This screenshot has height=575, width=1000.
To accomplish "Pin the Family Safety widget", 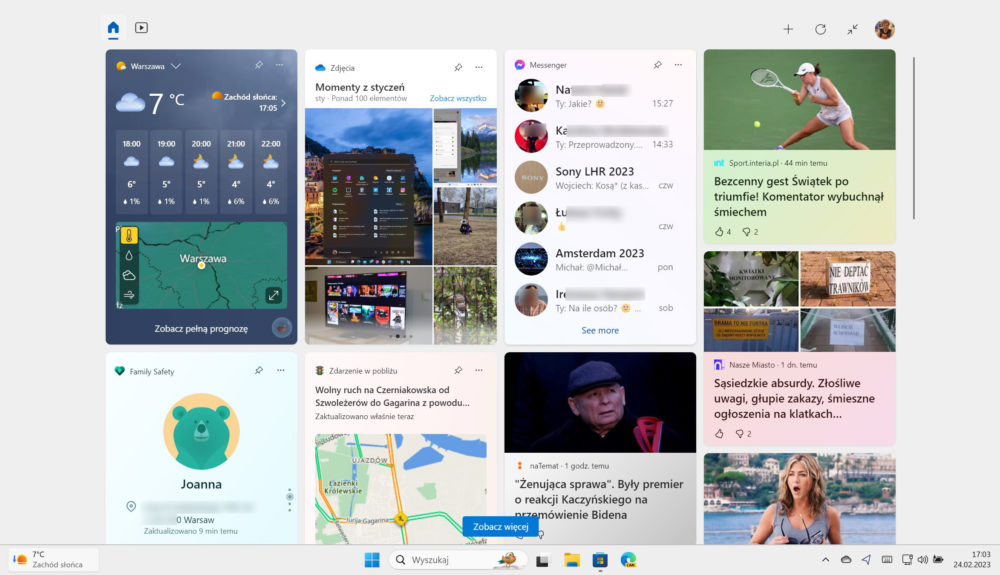I will [x=259, y=370].
